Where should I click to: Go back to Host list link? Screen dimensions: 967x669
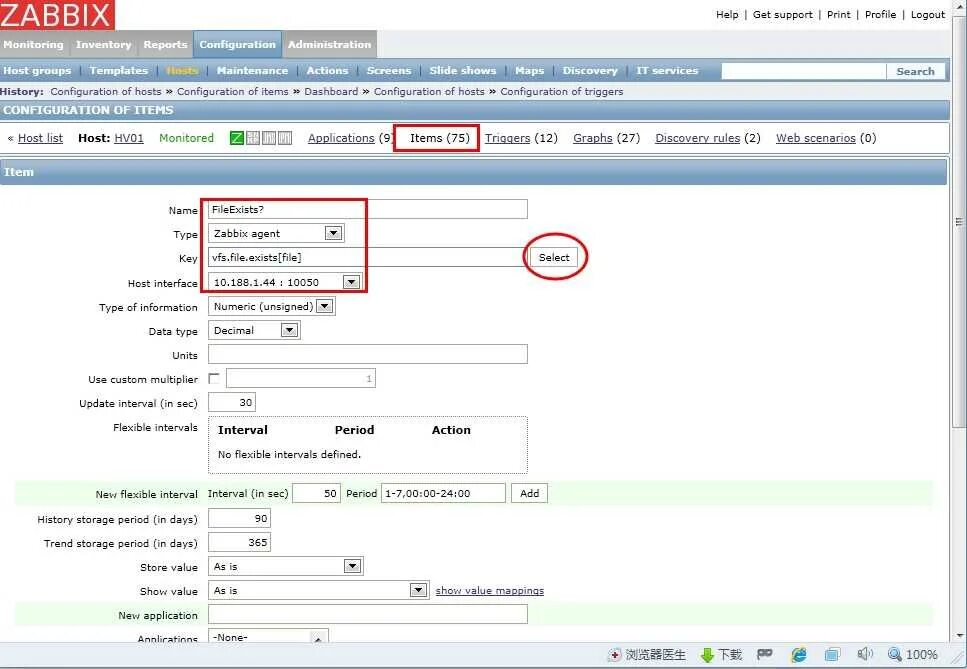pos(40,138)
